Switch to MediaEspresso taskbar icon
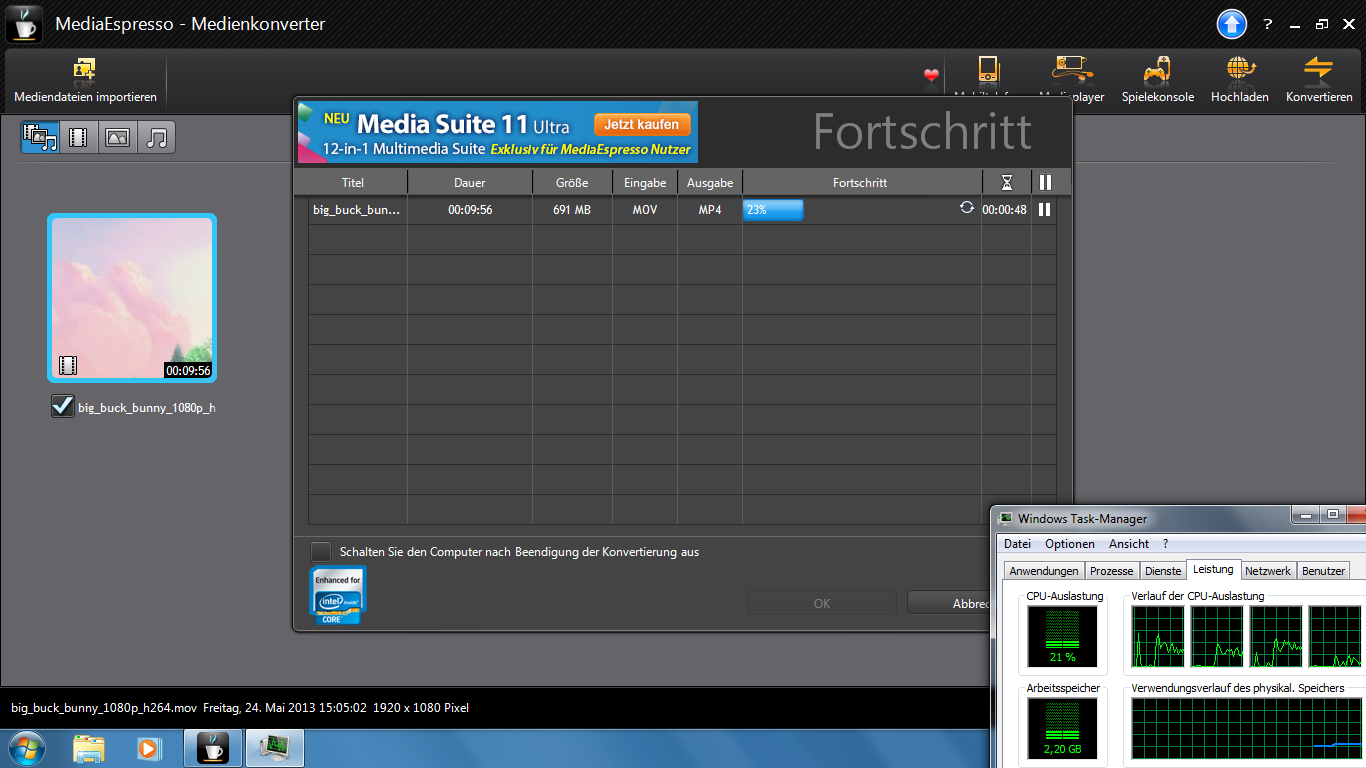 click(212, 747)
